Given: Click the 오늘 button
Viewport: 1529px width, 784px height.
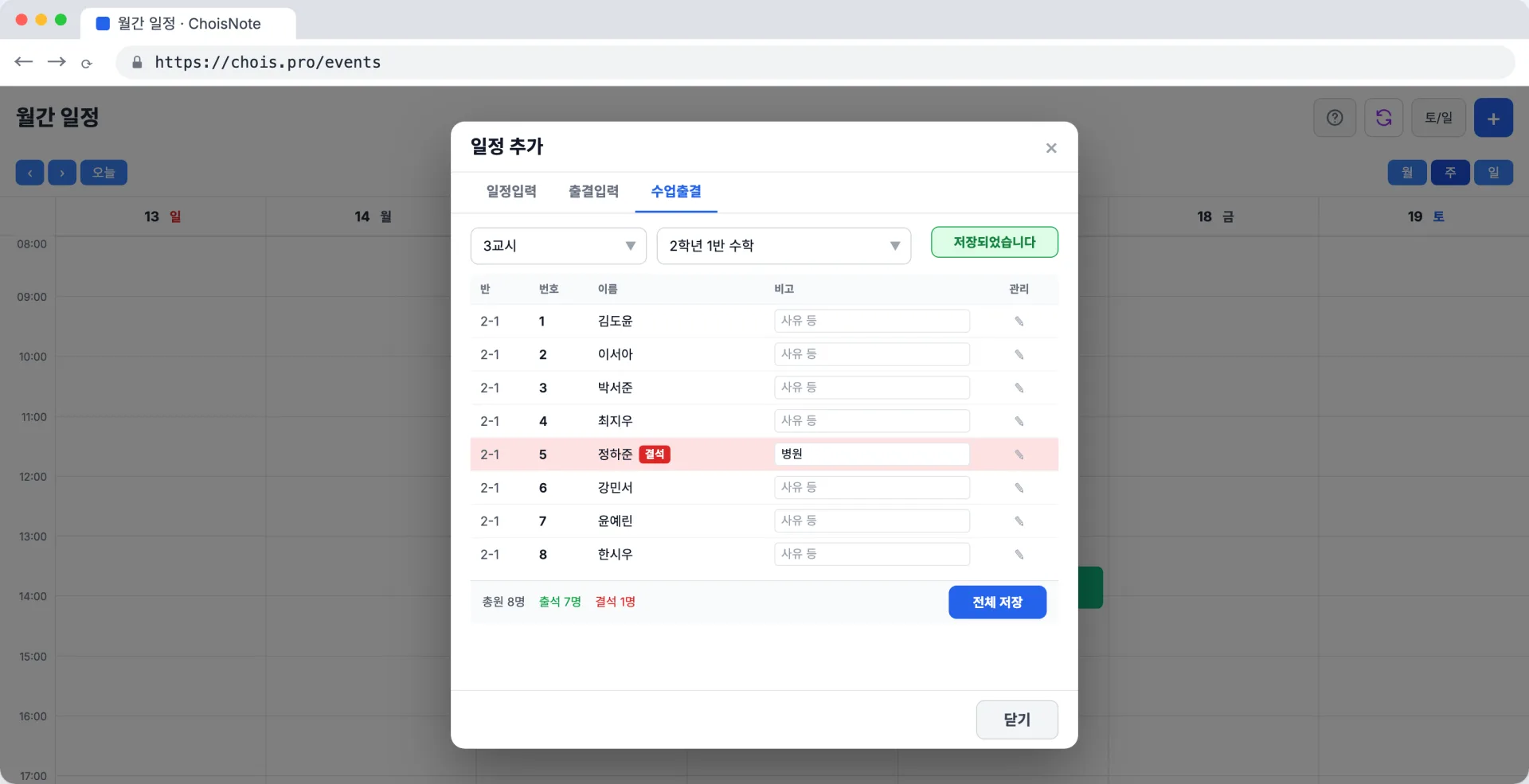Looking at the screenshot, I should coord(104,173).
